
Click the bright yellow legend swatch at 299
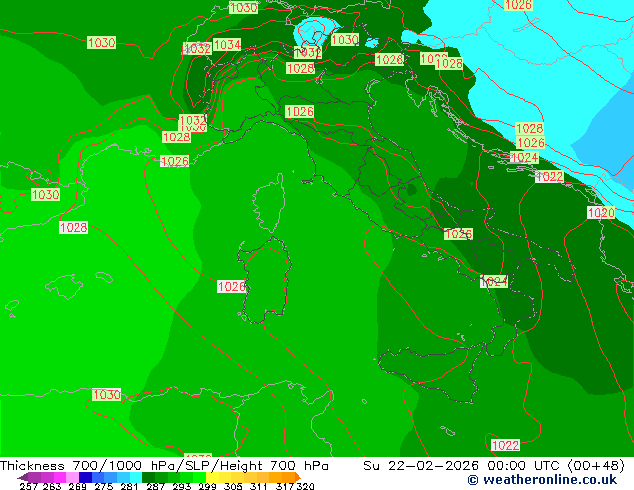[212, 477]
